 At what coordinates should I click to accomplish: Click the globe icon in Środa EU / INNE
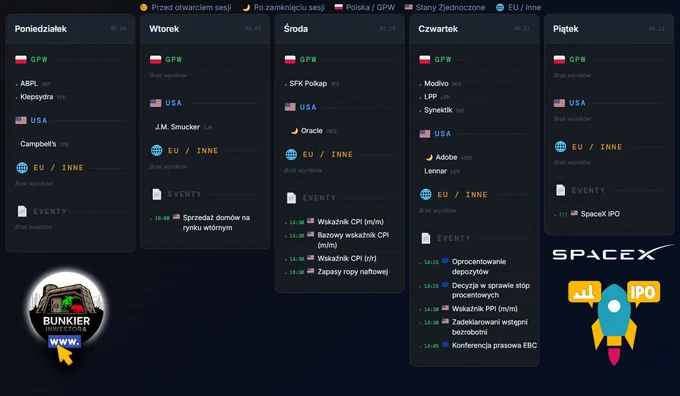(x=291, y=154)
